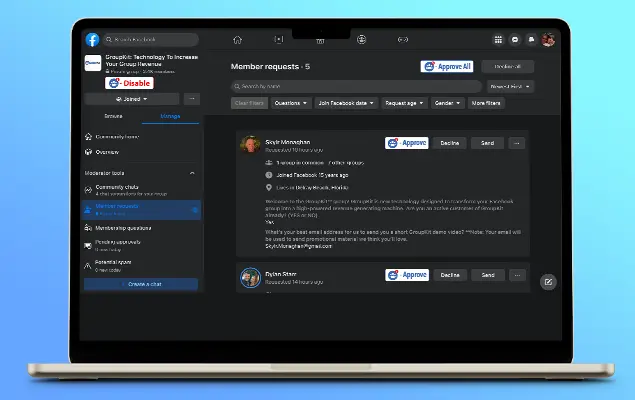Open the Home feed icon
Screen dimensions: 635x400
point(237,40)
